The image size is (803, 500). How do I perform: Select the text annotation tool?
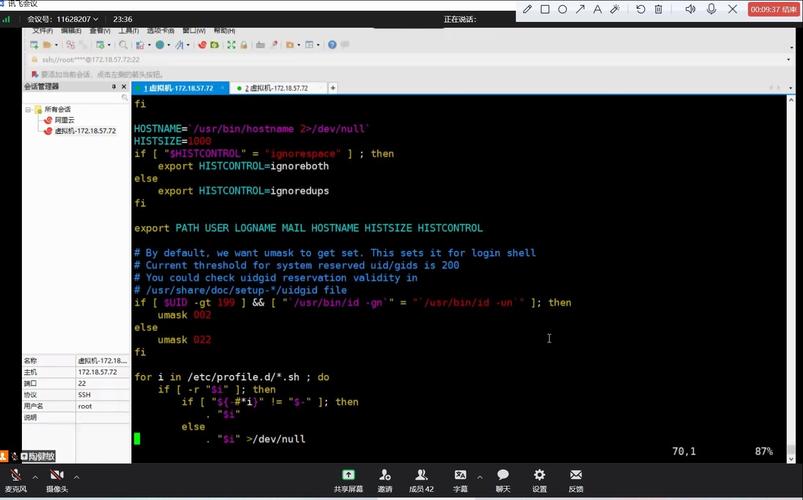(x=597, y=9)
